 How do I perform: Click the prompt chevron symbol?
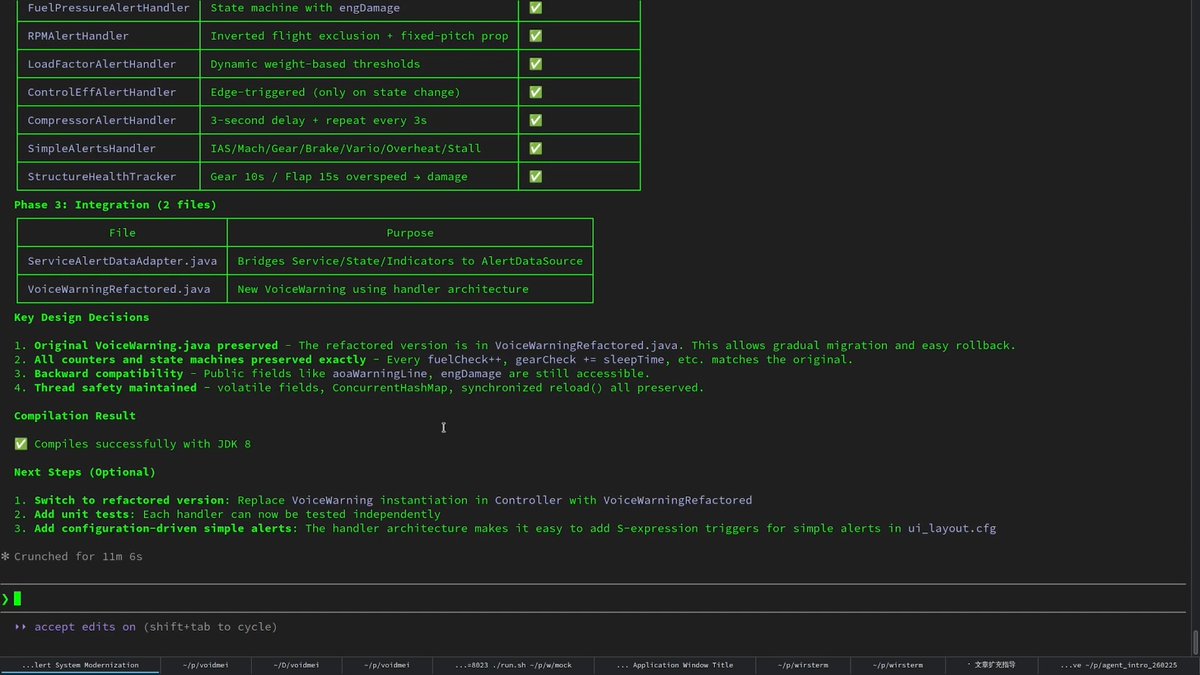(5, 599)
